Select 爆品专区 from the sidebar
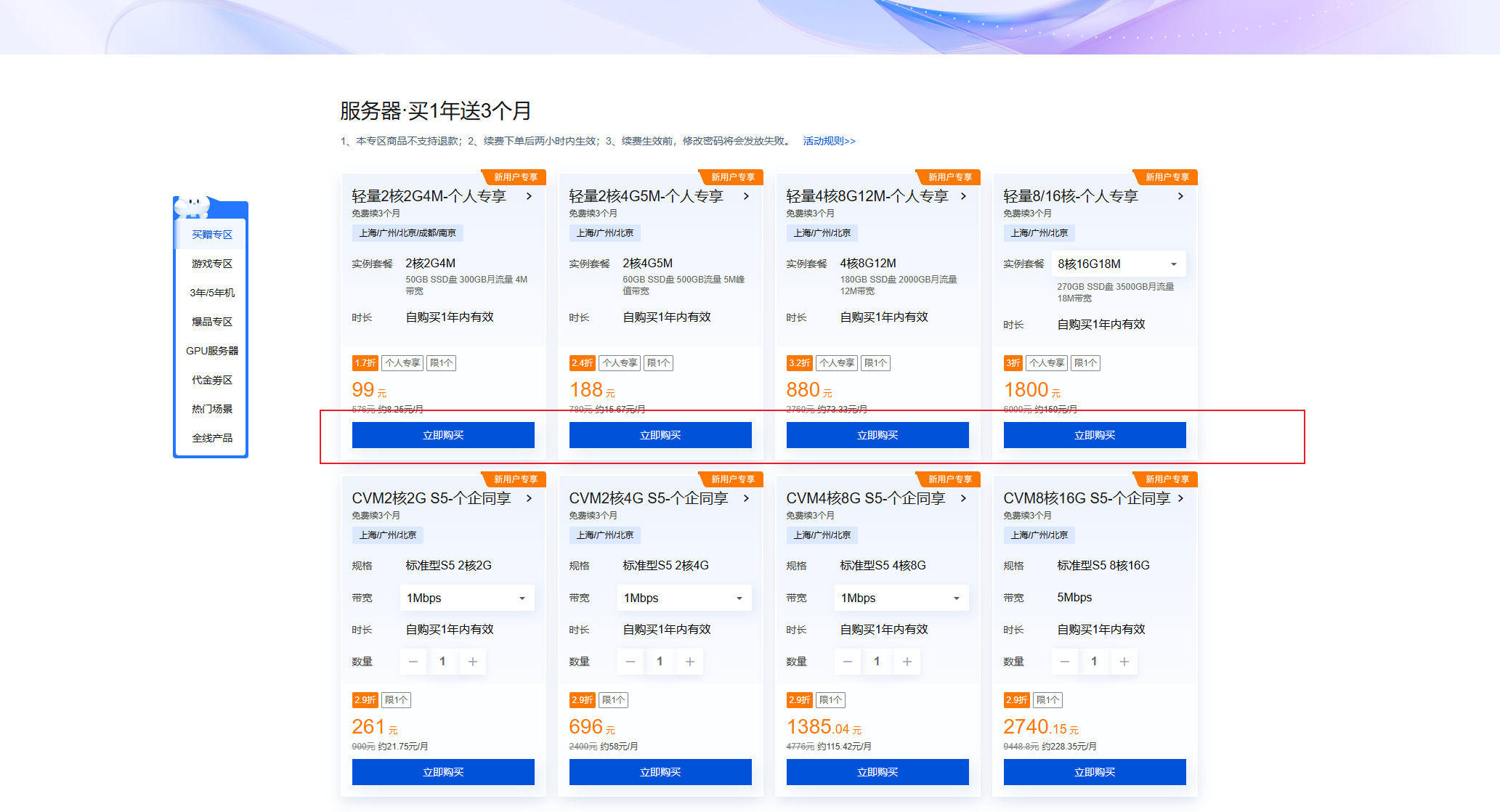The height and width of the screenshot is (812, 1500). point(211,321)
